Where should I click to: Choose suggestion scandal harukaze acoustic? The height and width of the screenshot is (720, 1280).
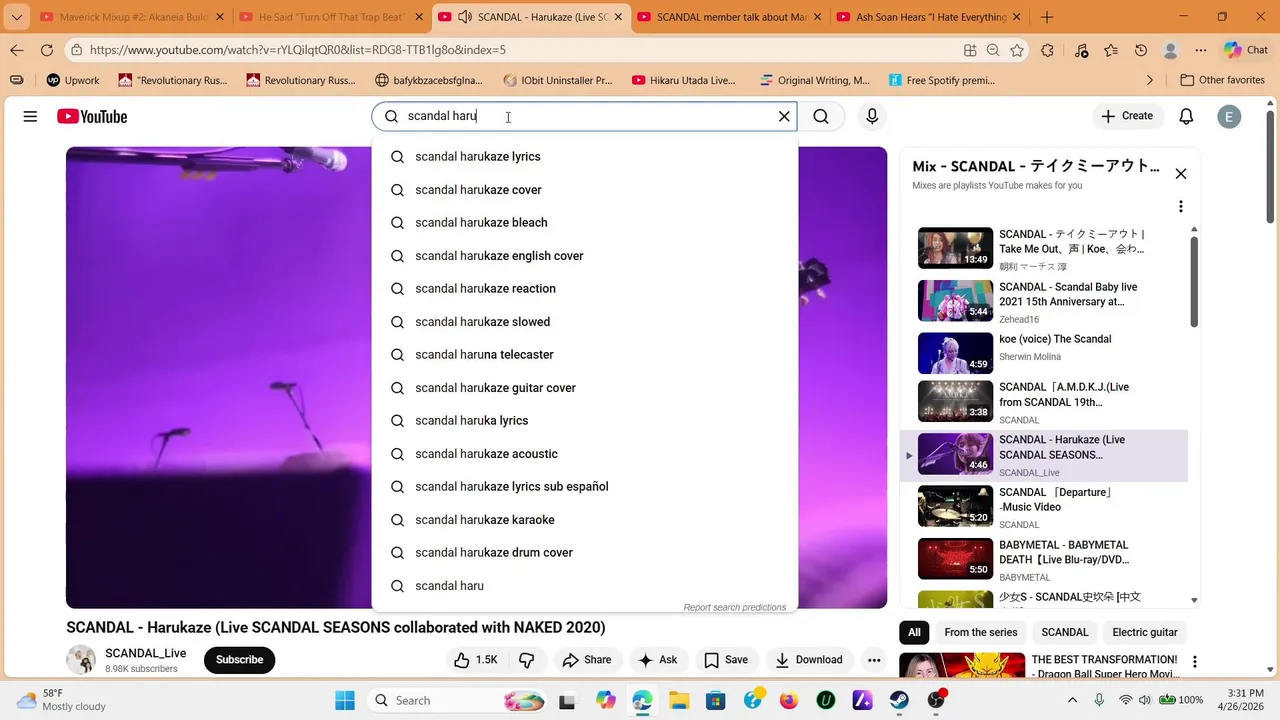pyautogui.click(x=585, y=454)
